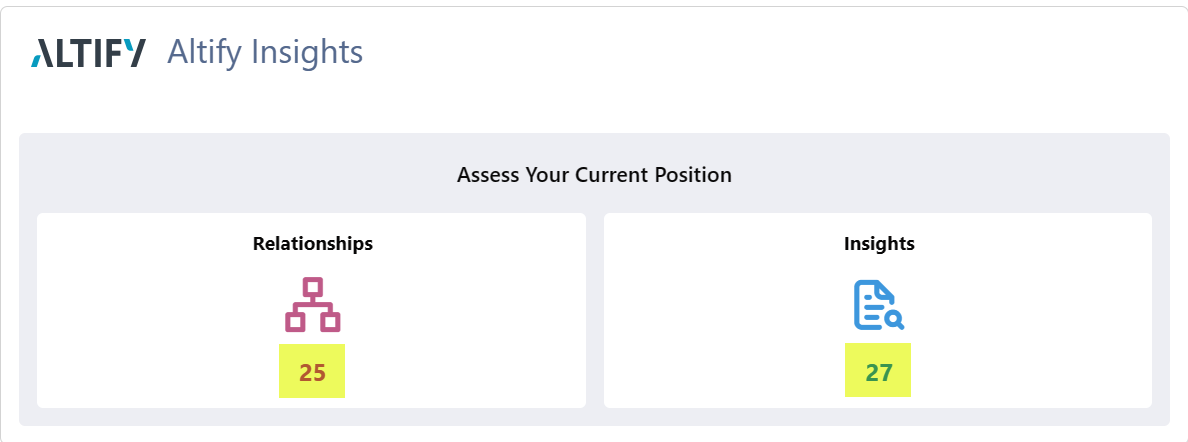The height and width of the screenshot is (442, 1188).
Task: Click the top square of the Relationships hierarchy icon
Action: (x=312, y=287)
